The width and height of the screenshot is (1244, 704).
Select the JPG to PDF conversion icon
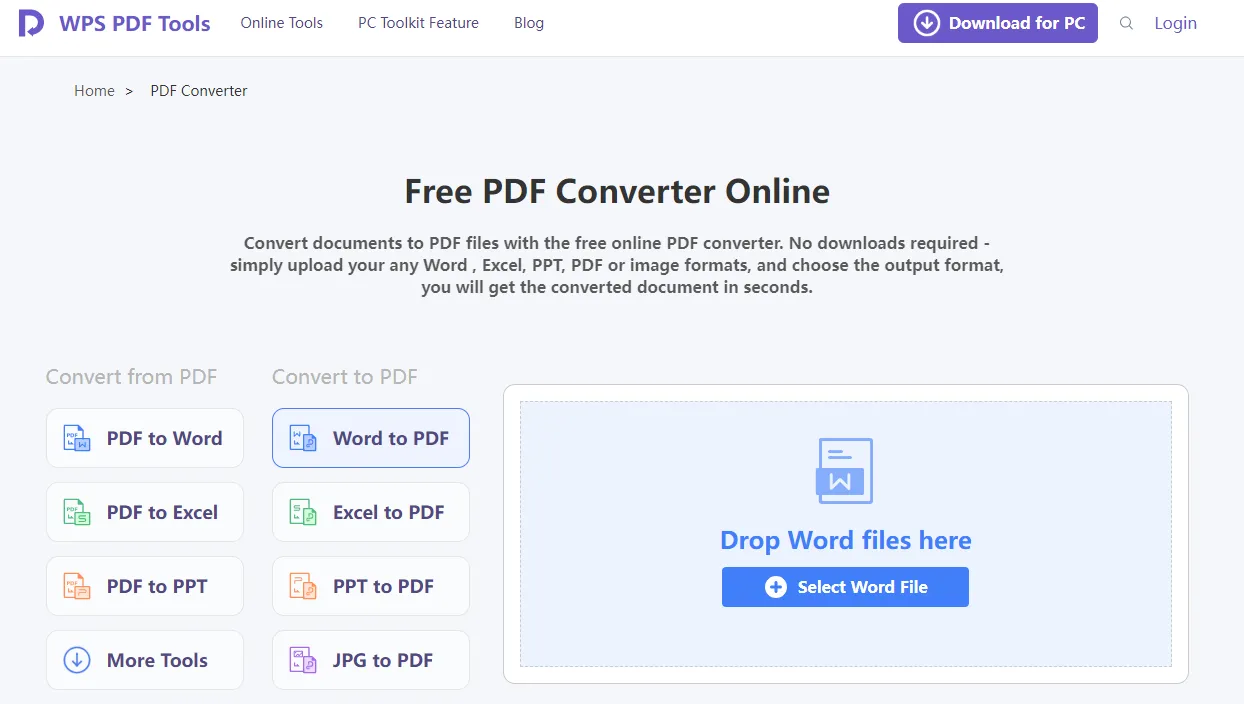(x=301, y=660)
